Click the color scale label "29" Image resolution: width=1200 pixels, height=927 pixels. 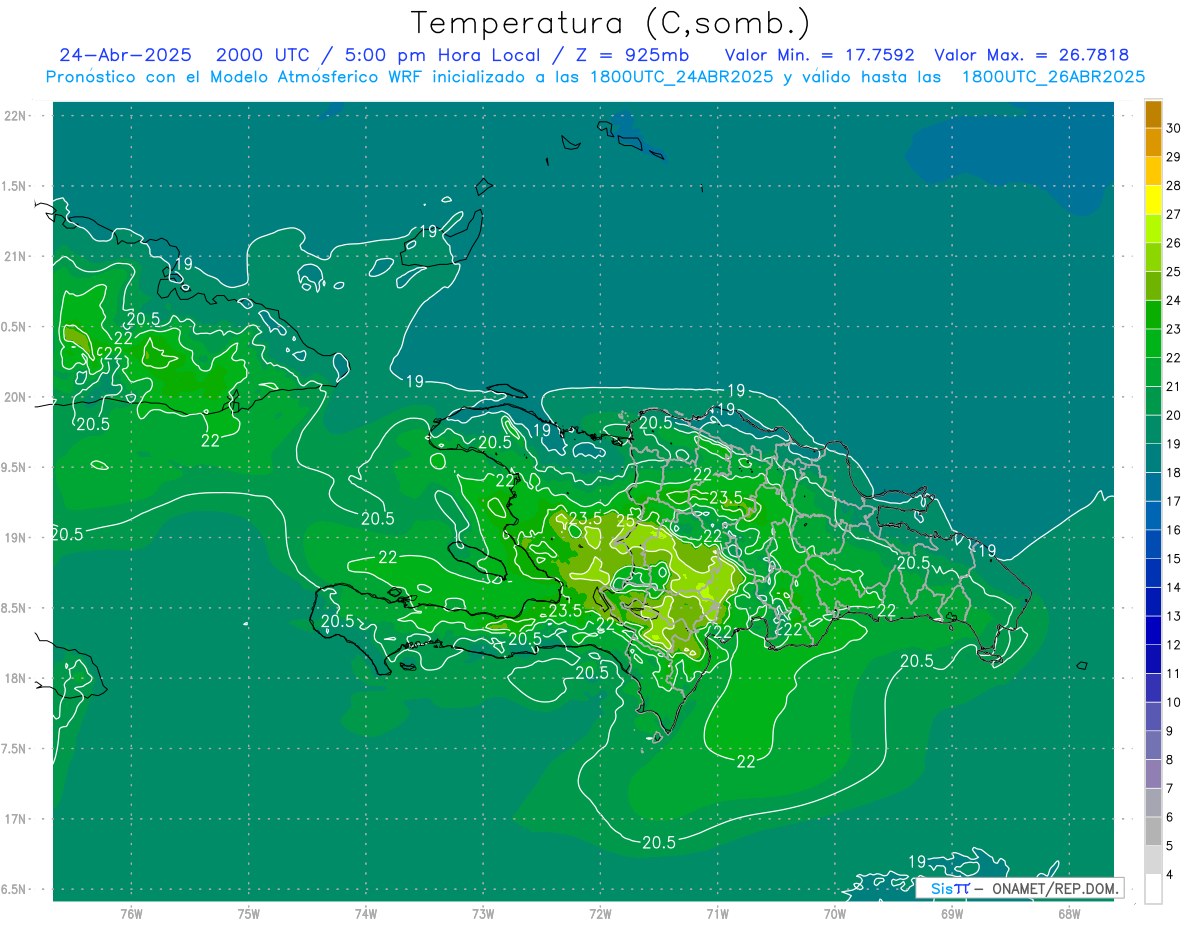[1174, 157]
